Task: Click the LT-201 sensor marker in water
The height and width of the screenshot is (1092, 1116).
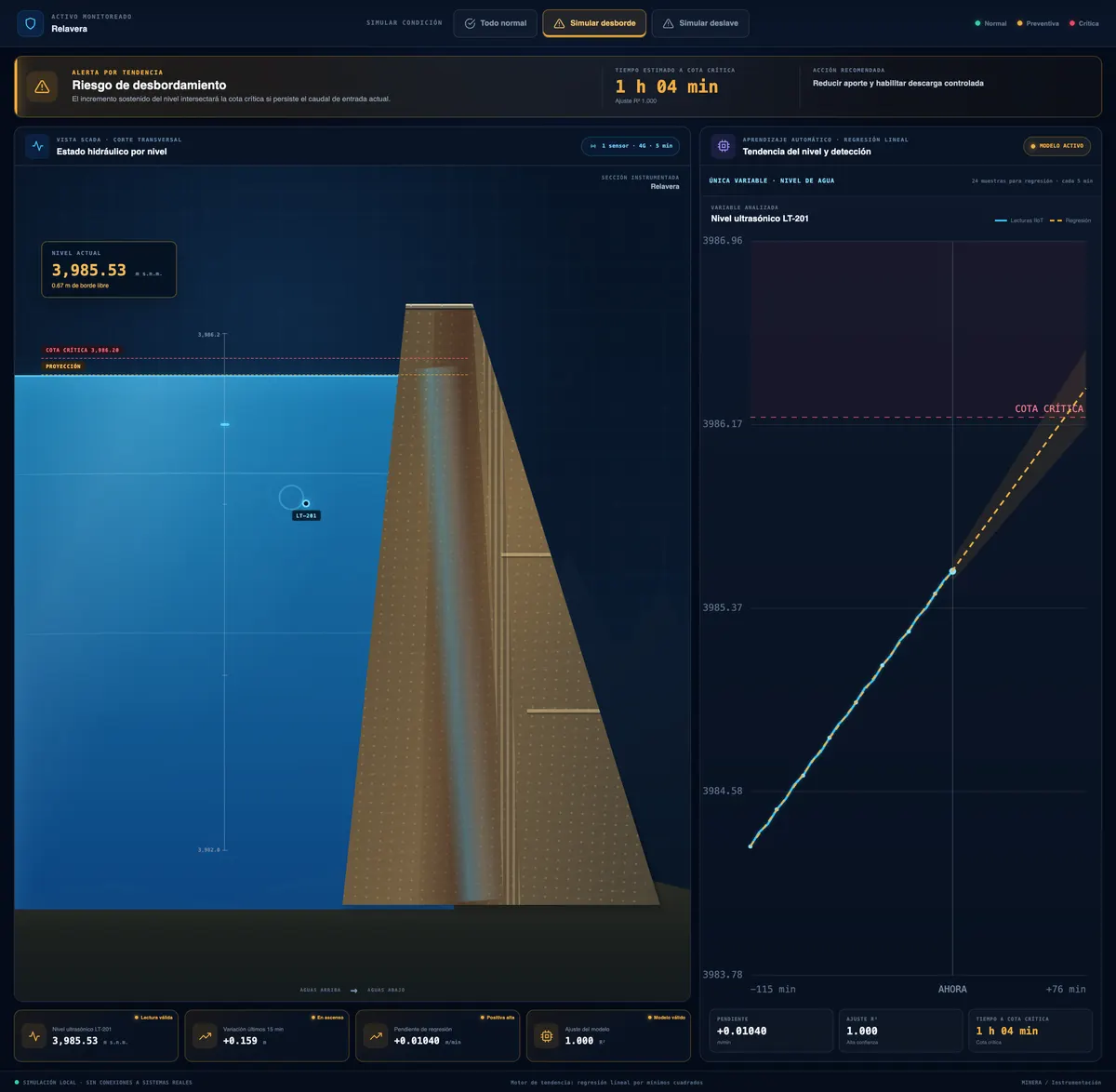Action: (306, 503)
